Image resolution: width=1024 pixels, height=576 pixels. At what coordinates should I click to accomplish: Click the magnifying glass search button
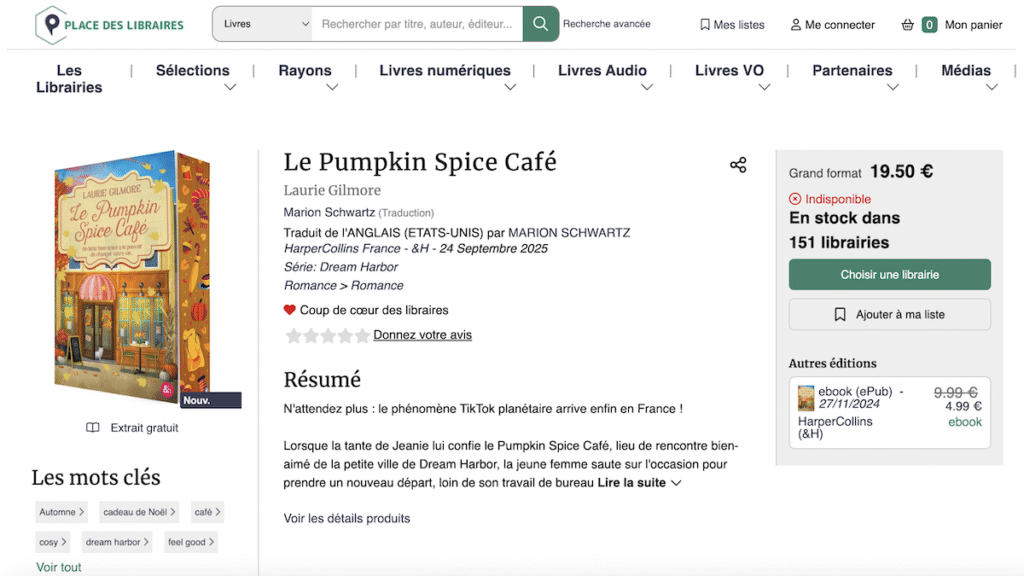[540, 24]
